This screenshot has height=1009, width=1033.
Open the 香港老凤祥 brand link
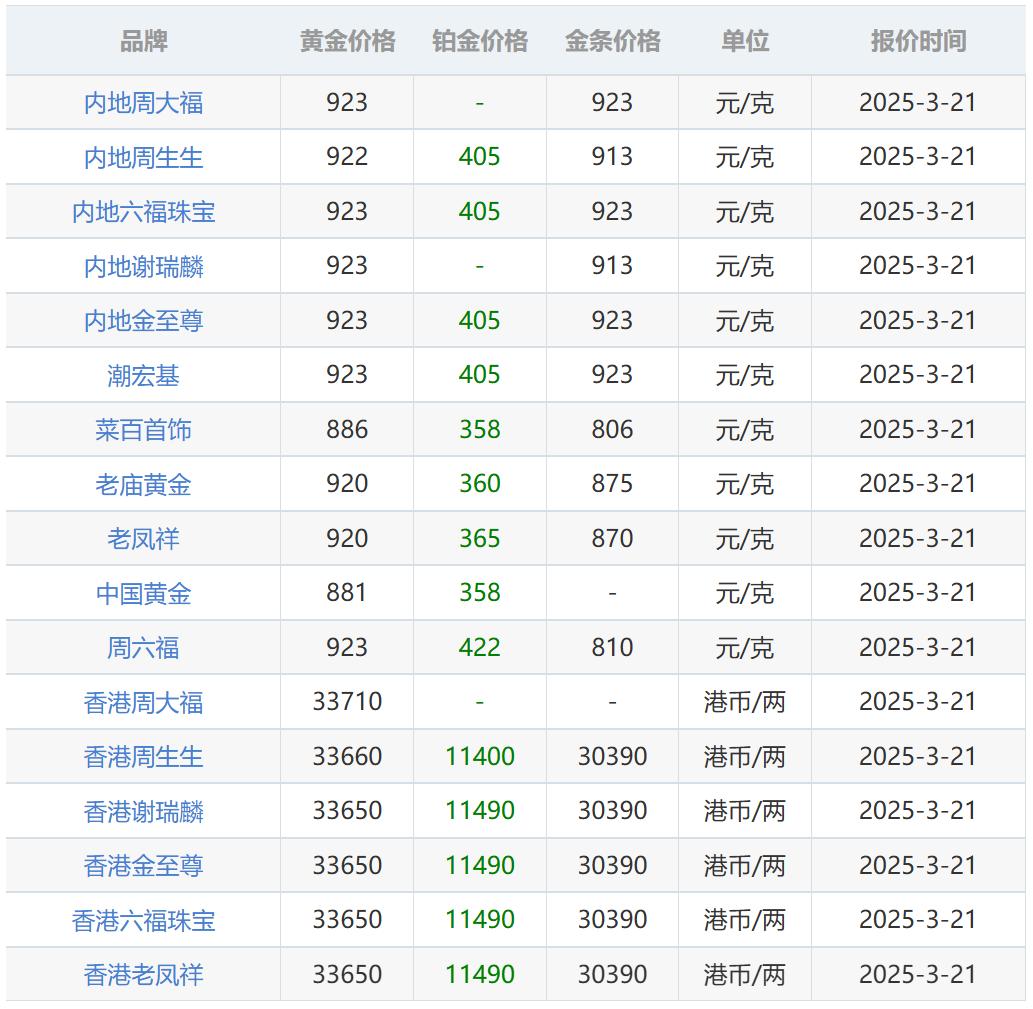pos(143,975)
